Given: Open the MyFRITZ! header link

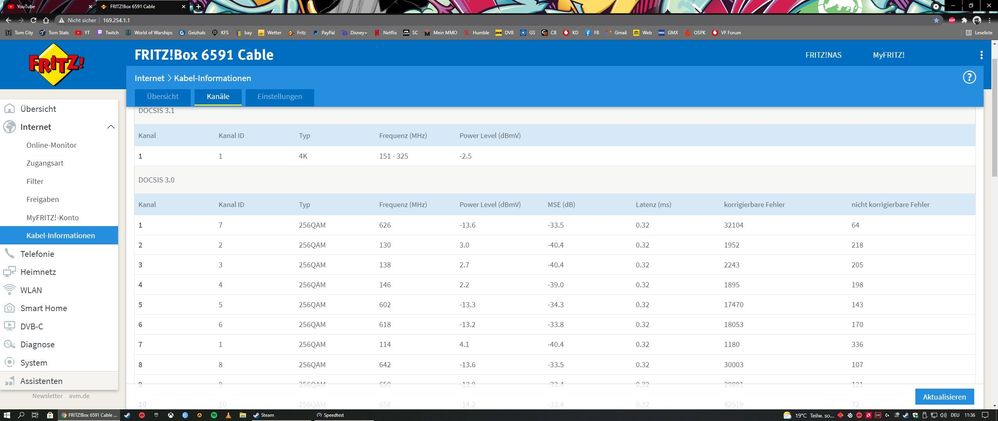Looking at the screenshot, I should click(x=888, y=55).
